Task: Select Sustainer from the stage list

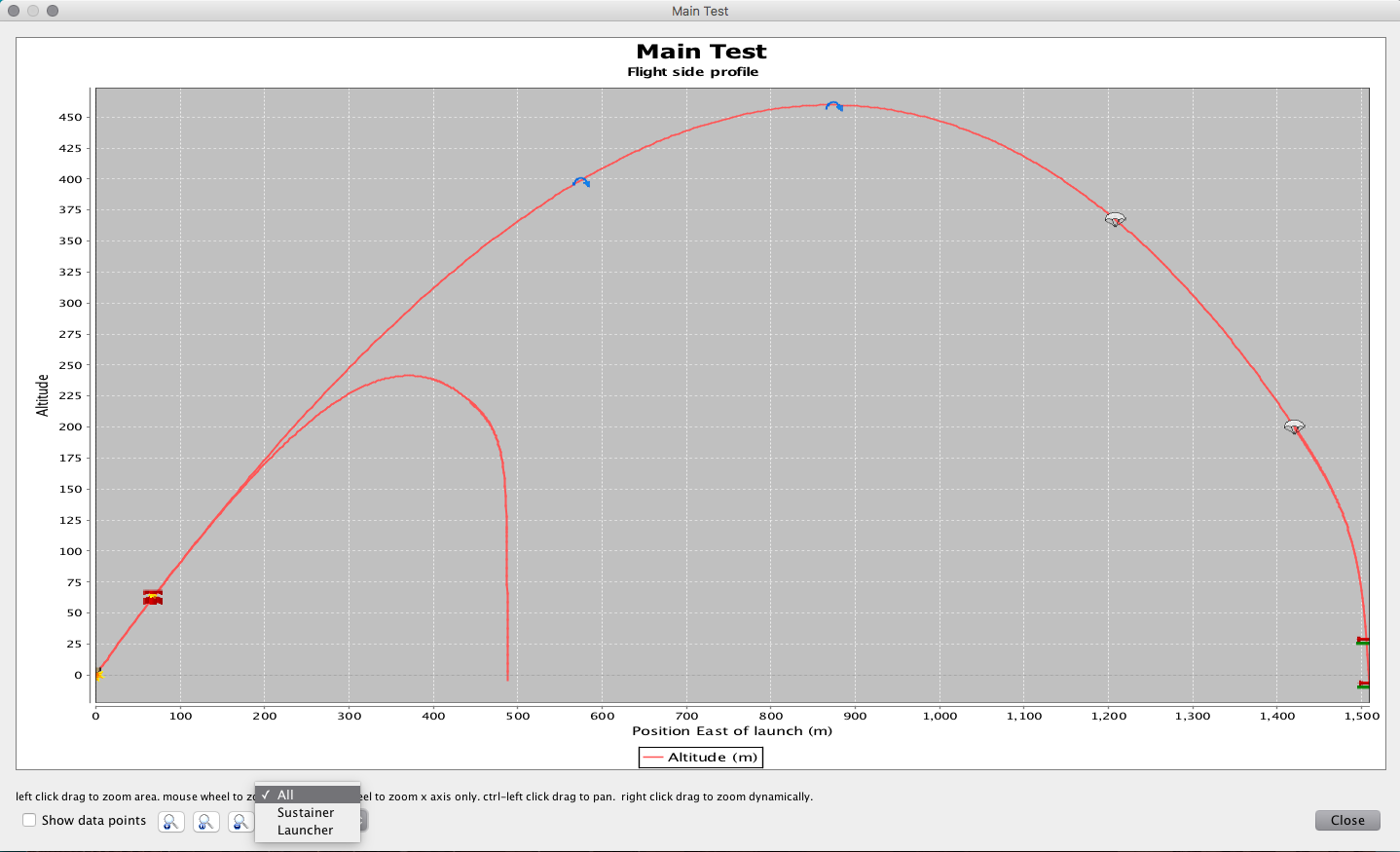Action: (x=305, y=812)
